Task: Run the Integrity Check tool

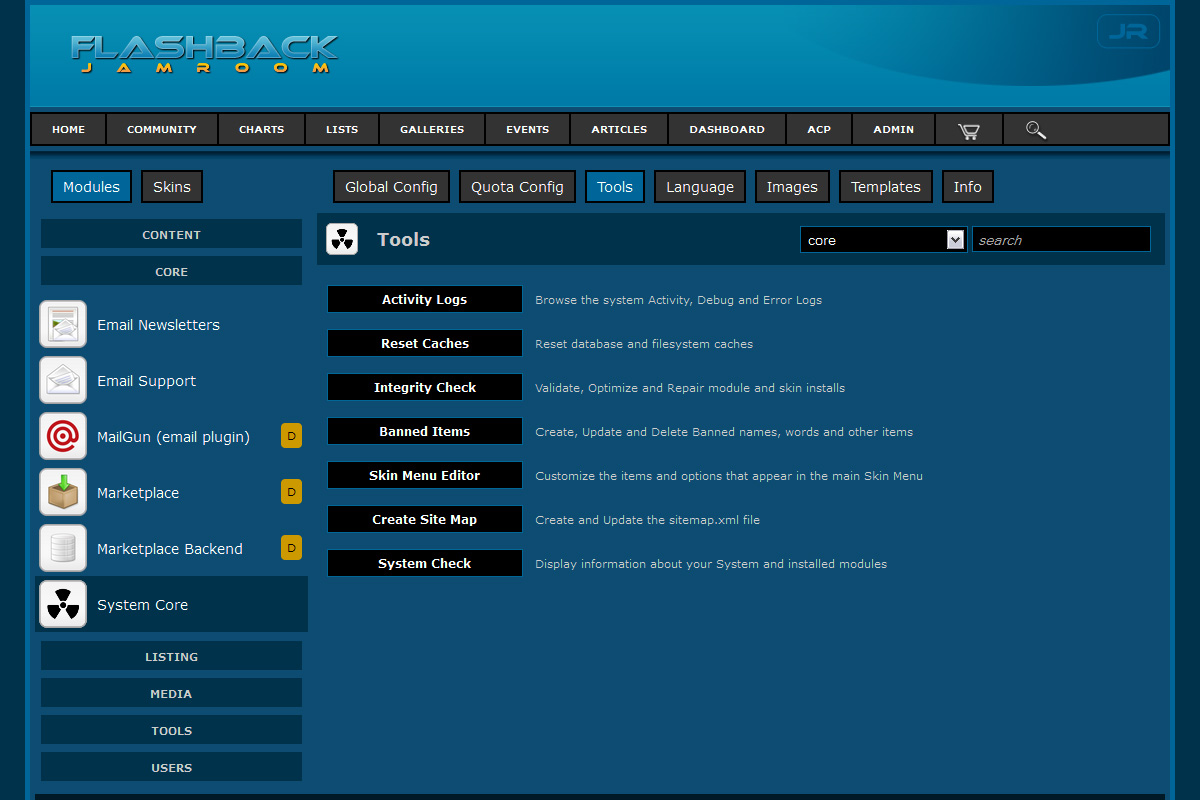Action: [x=425, y=388]
